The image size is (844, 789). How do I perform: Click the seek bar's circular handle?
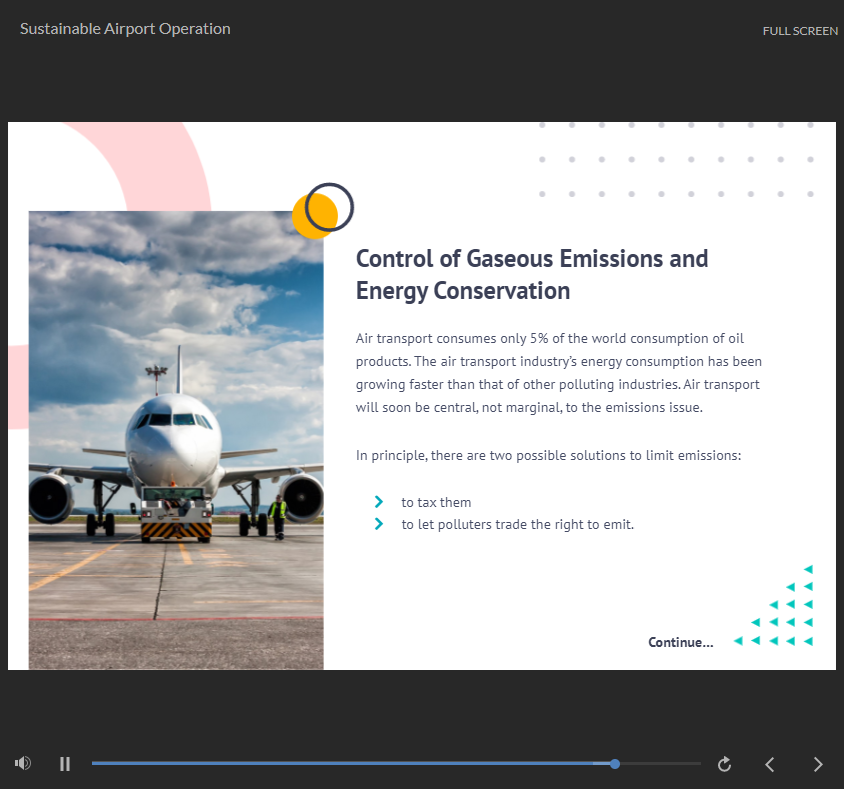tap(615, 764)
